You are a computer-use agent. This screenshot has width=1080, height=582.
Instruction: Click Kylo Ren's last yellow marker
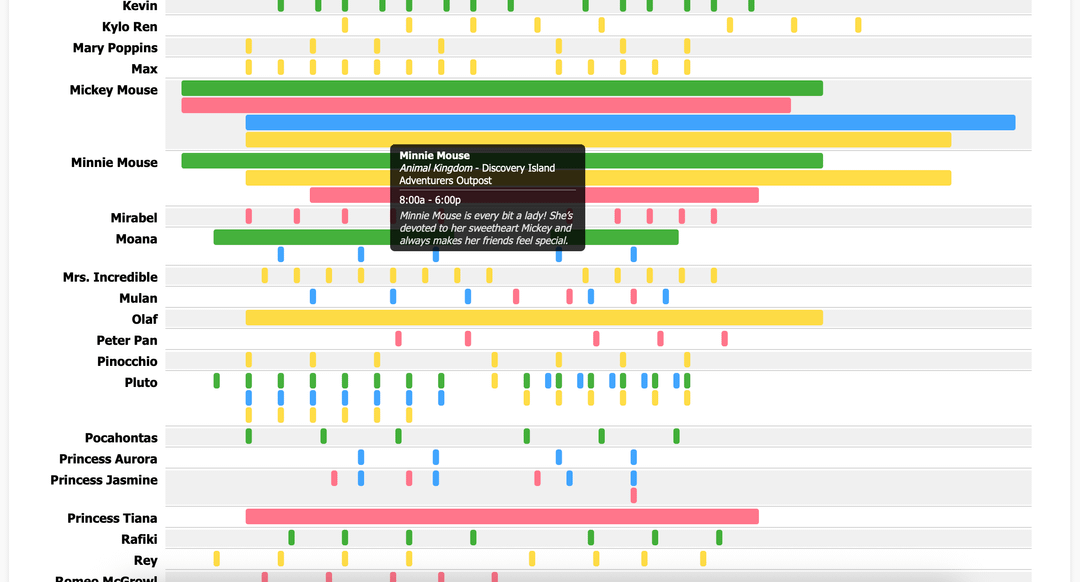(858, 25)
